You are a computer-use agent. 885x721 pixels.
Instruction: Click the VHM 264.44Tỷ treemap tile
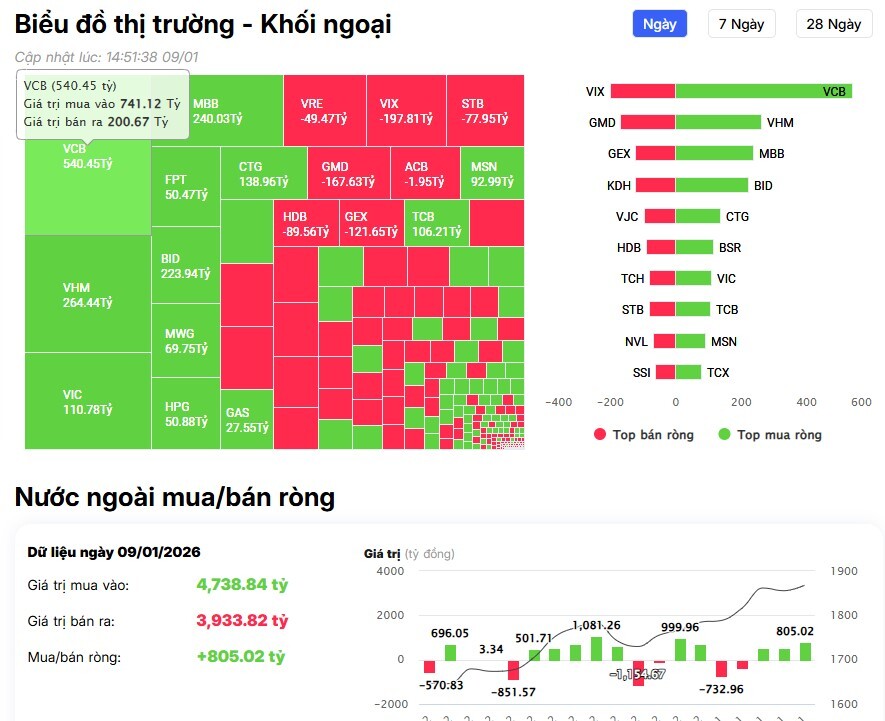[x=87, y=295]
